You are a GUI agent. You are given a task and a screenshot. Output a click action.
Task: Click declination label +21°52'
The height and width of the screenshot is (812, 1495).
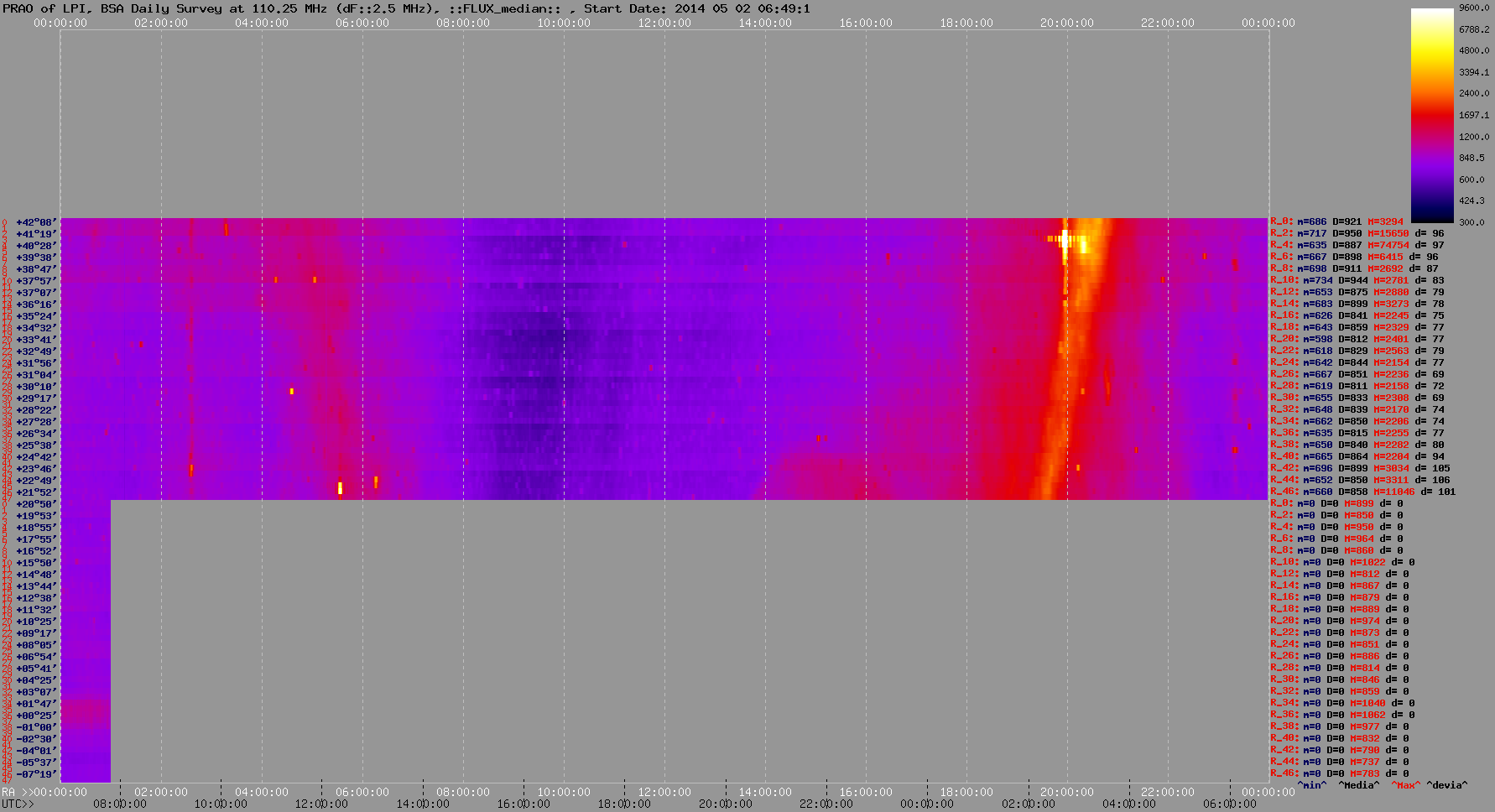pyautogui.click(x=36, y=492)
